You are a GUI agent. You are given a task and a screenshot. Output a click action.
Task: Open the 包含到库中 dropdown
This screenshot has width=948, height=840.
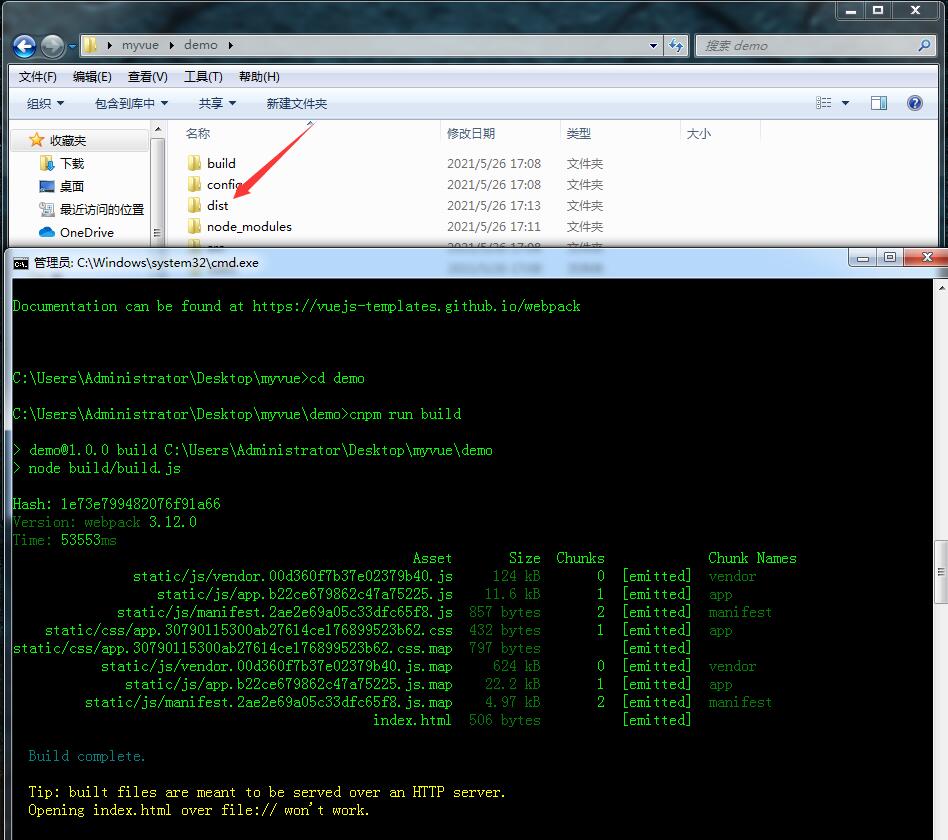pos(131,103)
